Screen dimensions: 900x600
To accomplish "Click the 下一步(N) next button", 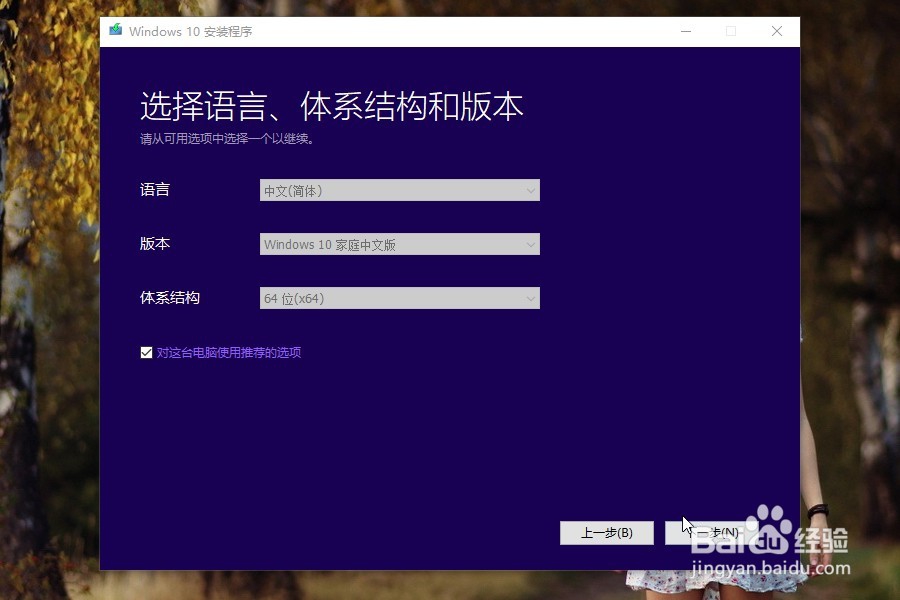I will pos(712,533).
